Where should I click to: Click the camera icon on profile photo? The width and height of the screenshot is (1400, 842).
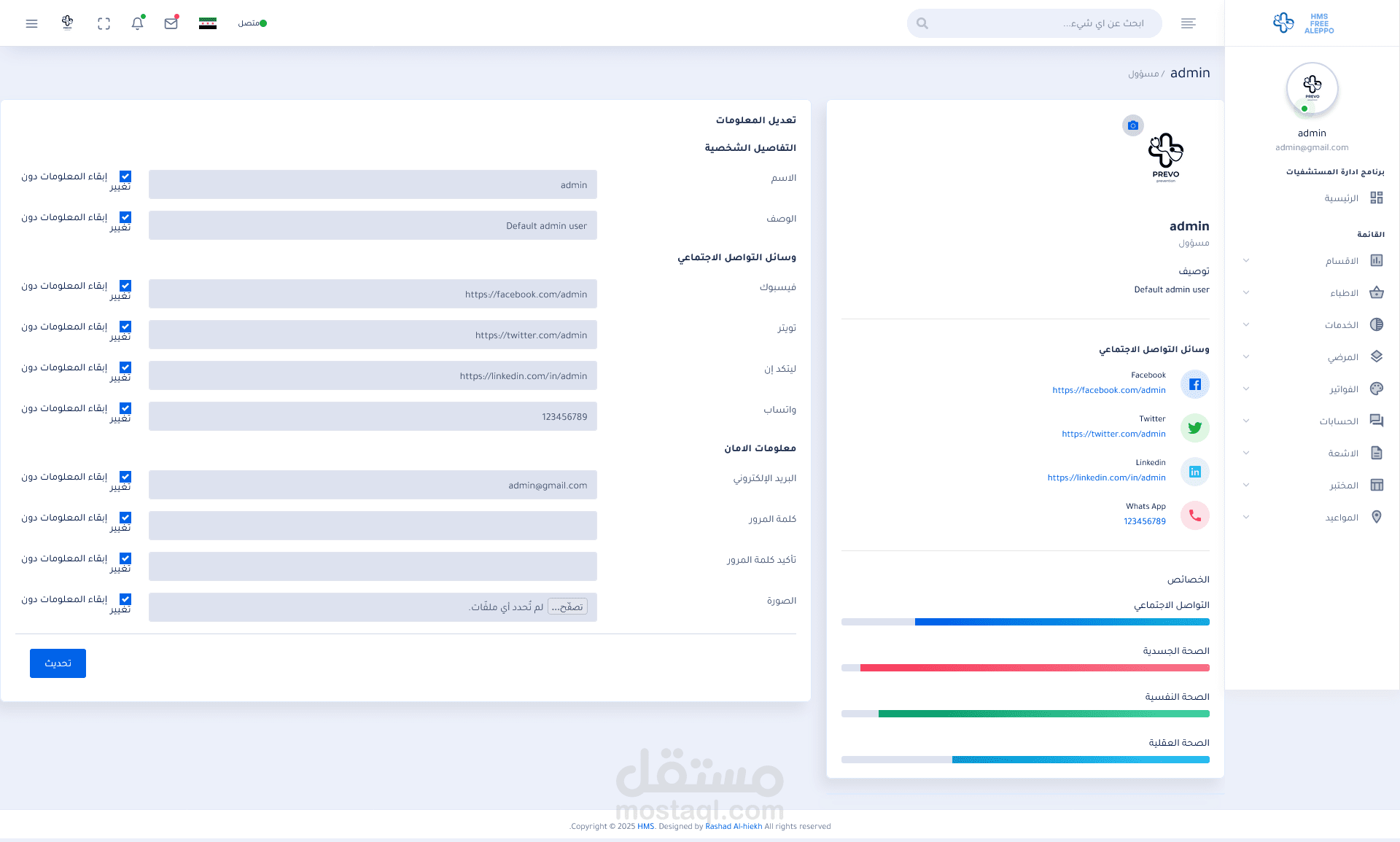[x=1132, y=125]
